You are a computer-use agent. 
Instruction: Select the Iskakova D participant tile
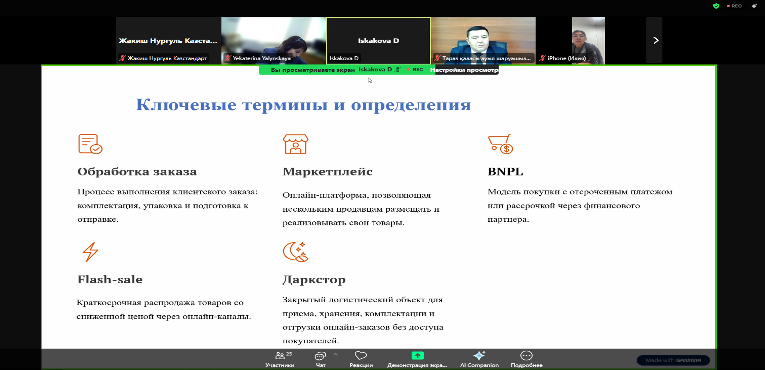tap(379, 41)
